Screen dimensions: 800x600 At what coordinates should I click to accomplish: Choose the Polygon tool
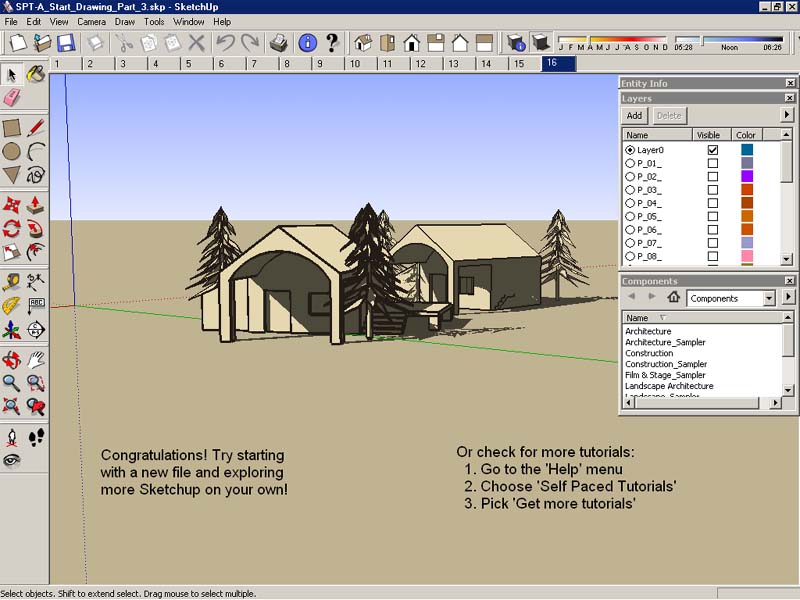[x=12, y=175]
